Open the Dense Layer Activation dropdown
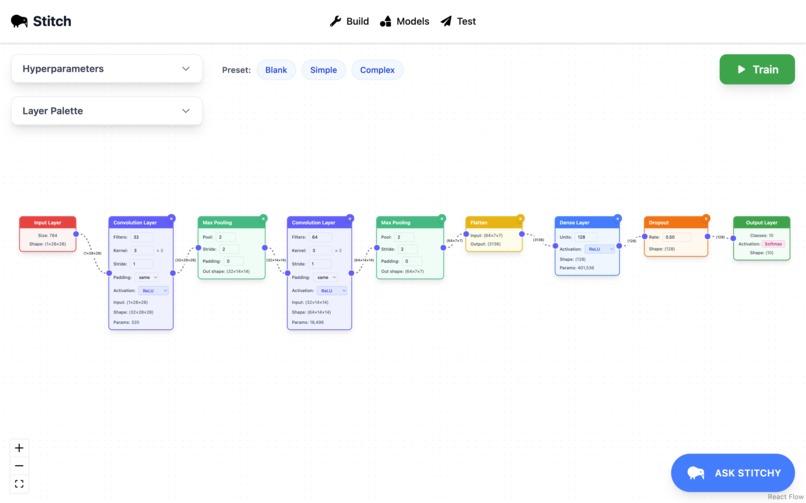 [599, 249]
